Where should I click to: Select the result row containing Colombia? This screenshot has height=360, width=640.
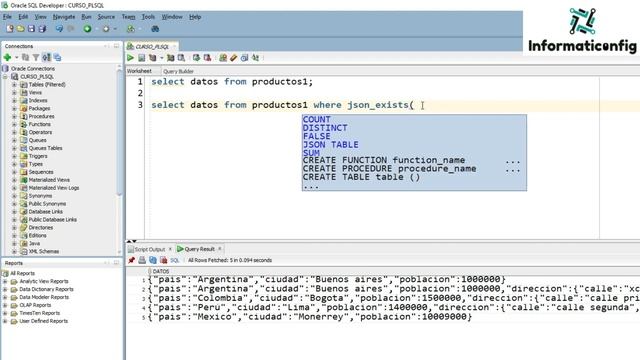coord(394,298)
